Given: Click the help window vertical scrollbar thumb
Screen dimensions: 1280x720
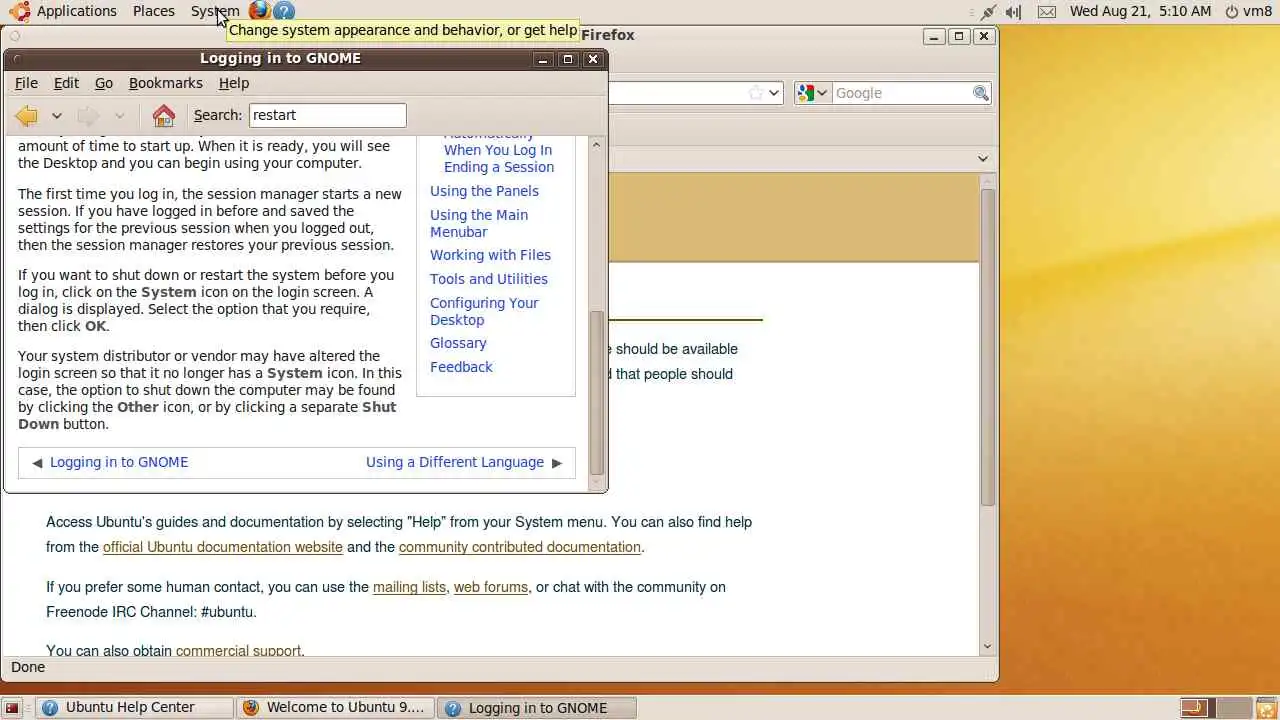Looking at the screenshot, I should 597,392.
